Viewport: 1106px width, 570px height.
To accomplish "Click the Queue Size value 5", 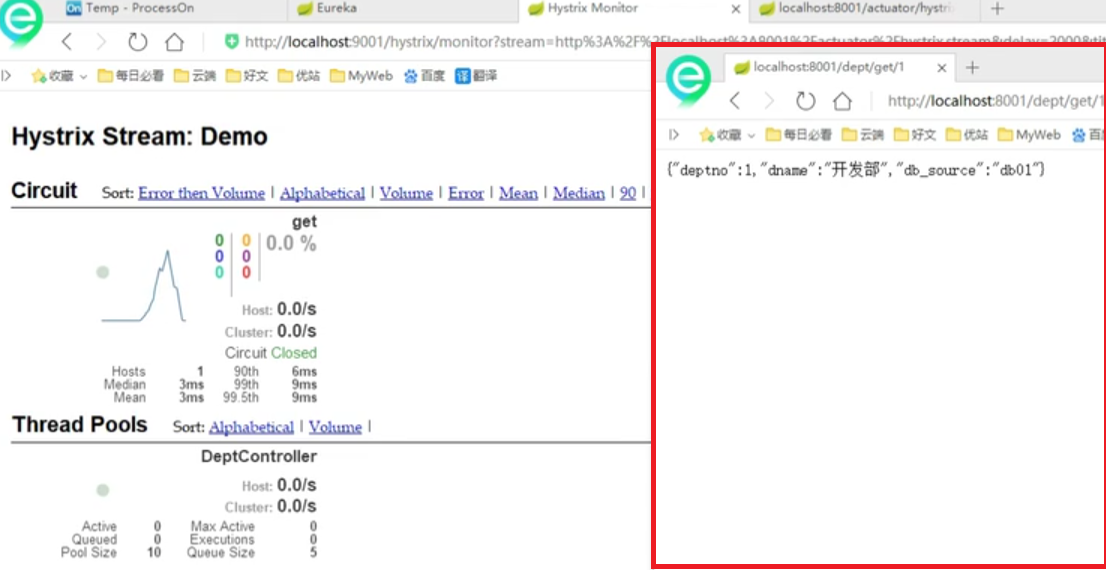I will (312, 552).
